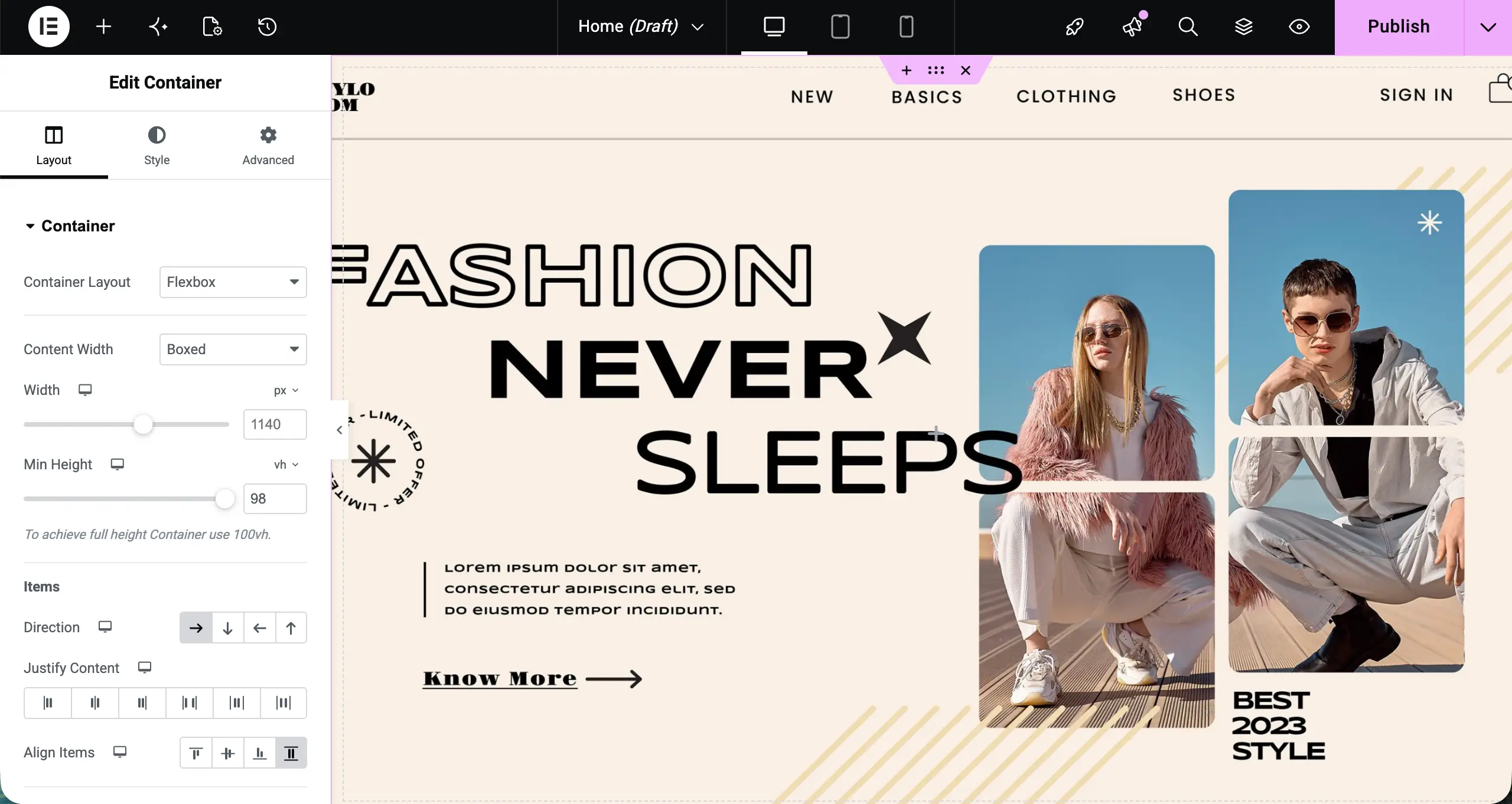The height and width of the screenshot is (804, 1512).
Task: Click the Width responsive device icon
Action: (x=85, y=390)
